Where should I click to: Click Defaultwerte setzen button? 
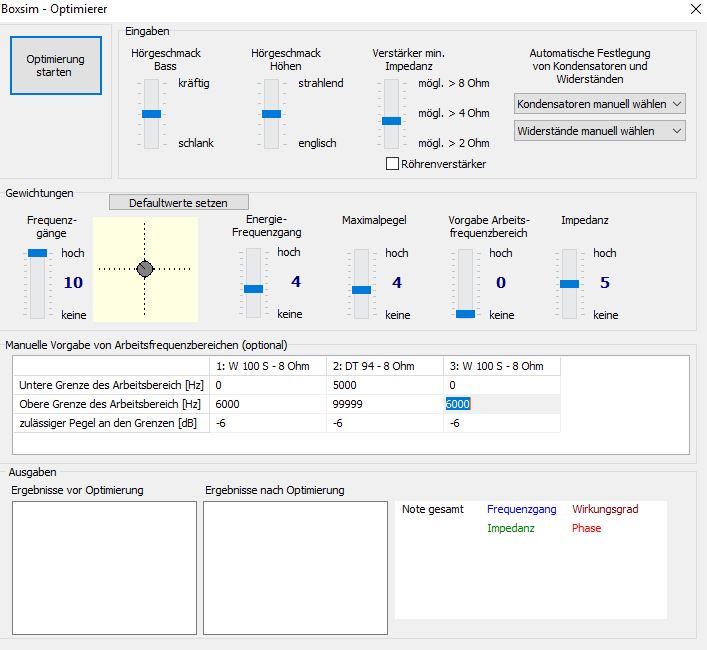coord(178,203)
